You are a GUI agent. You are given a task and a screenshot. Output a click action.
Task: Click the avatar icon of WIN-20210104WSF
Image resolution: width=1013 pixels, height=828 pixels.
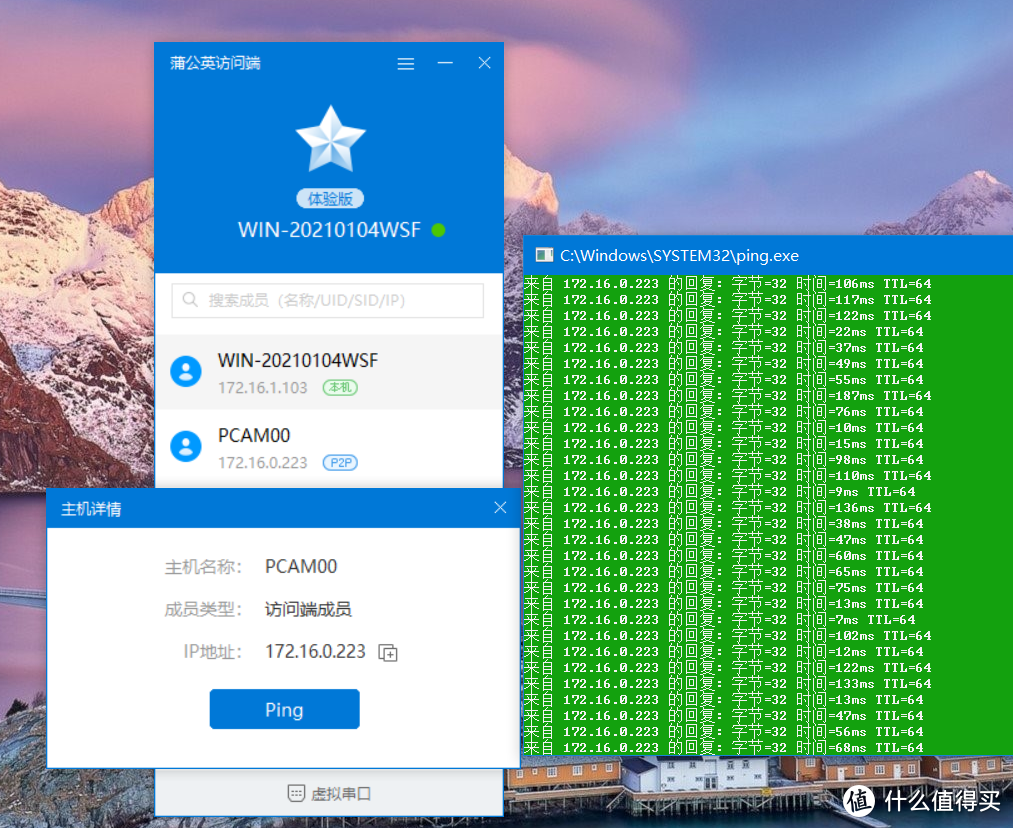click(186, 371)
